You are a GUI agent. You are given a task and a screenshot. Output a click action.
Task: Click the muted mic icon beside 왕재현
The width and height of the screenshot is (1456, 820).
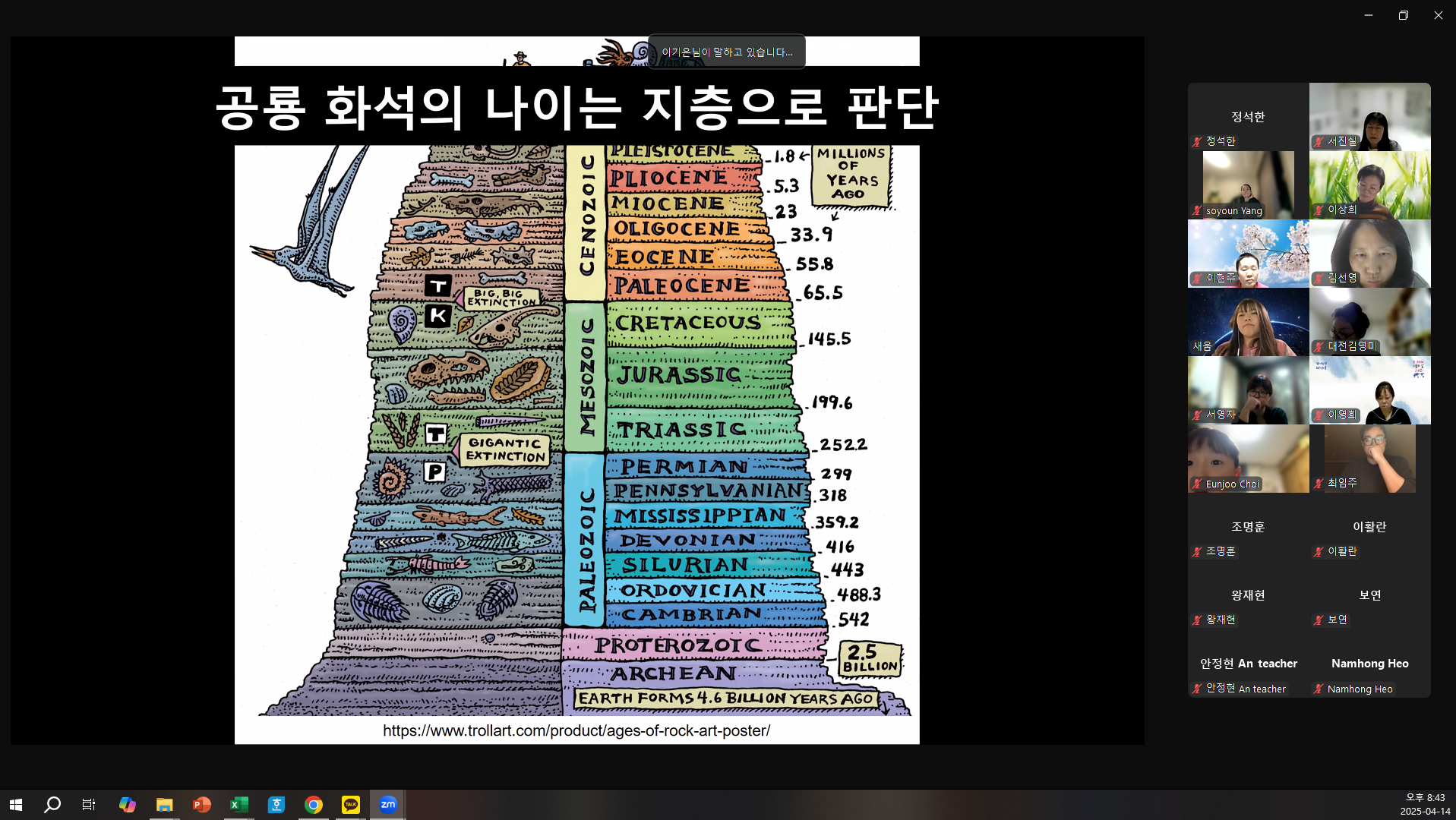(x=1197, y=620)
